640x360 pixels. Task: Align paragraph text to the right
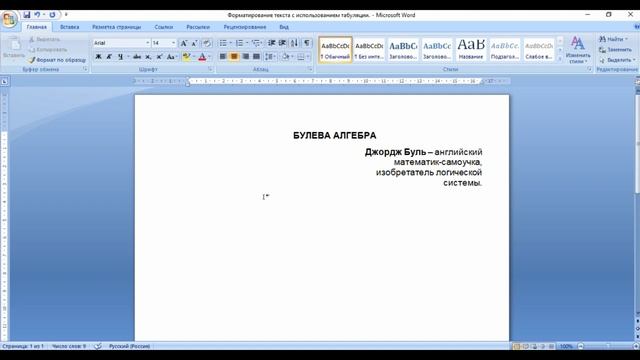pos(245,57)
